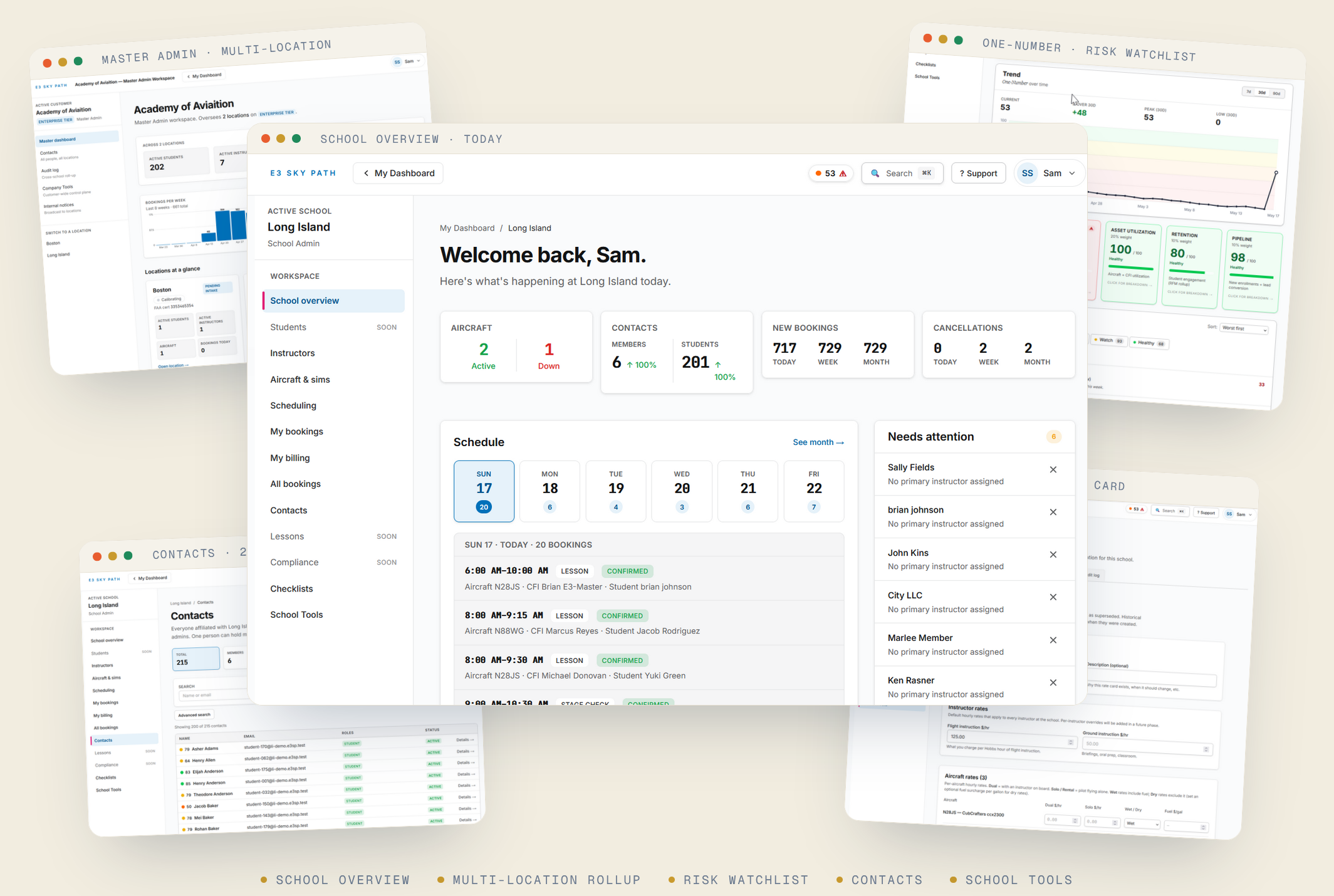Click the My Dashboard breadcrumb link
Image resolution: width=1334 pixels, height=896 pixels.
(467, 228)
